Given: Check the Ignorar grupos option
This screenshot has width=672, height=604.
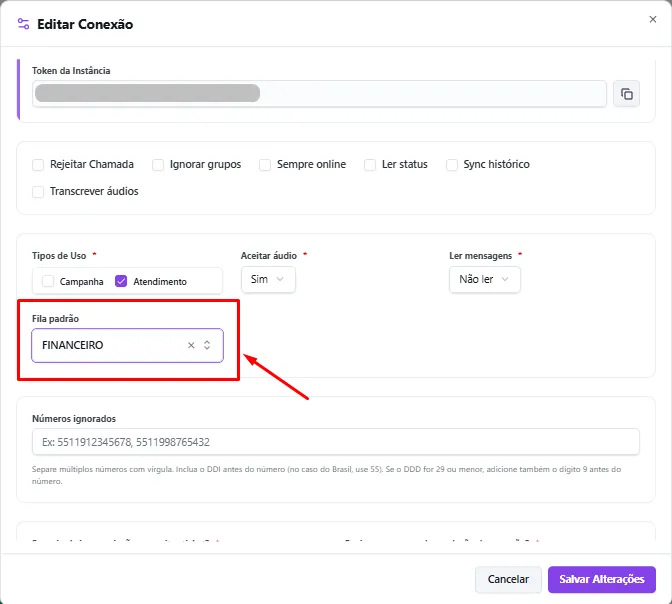Looking at the screenshot, I should (158, 165).
